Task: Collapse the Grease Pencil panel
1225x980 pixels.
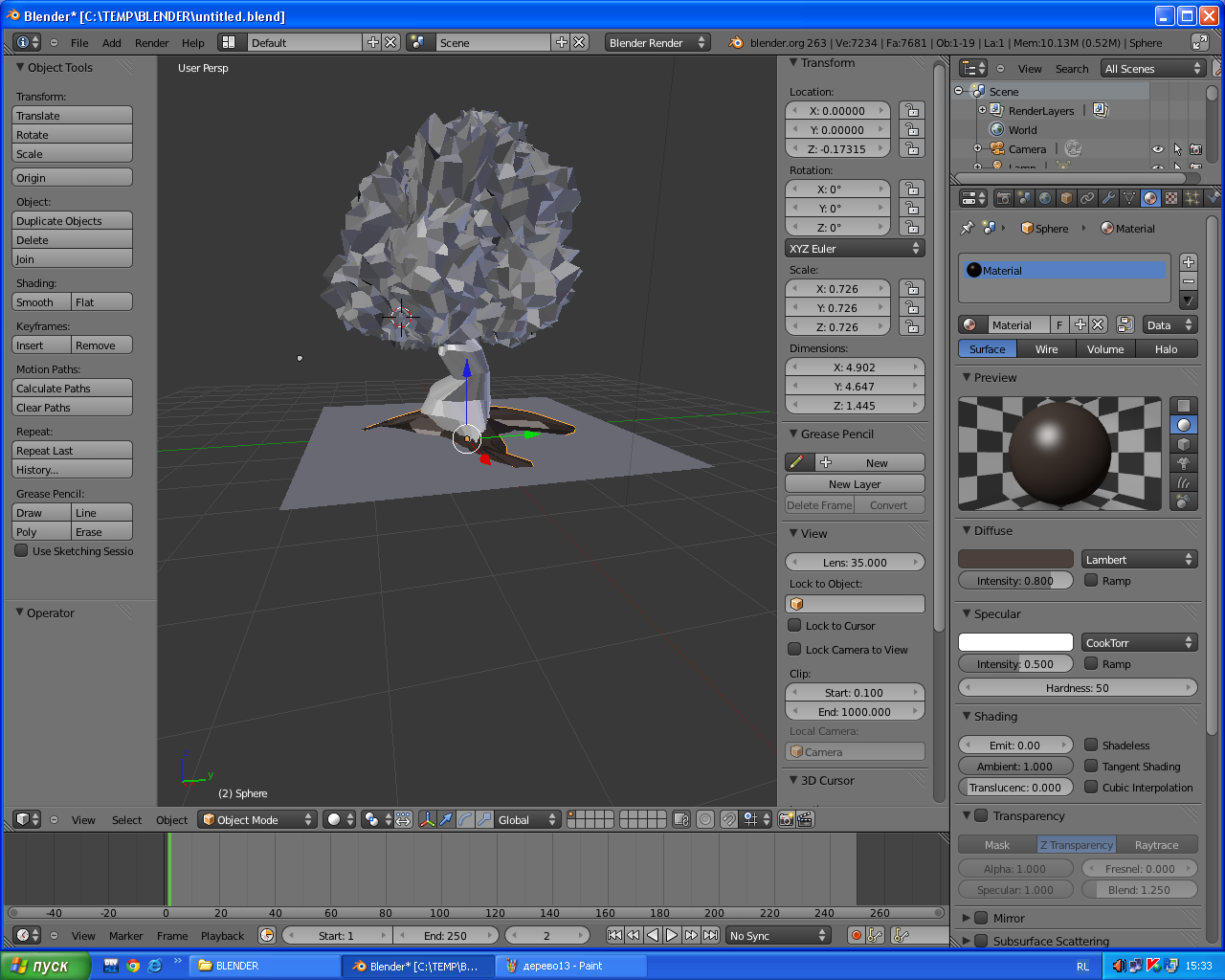Action: click(792, 434)
